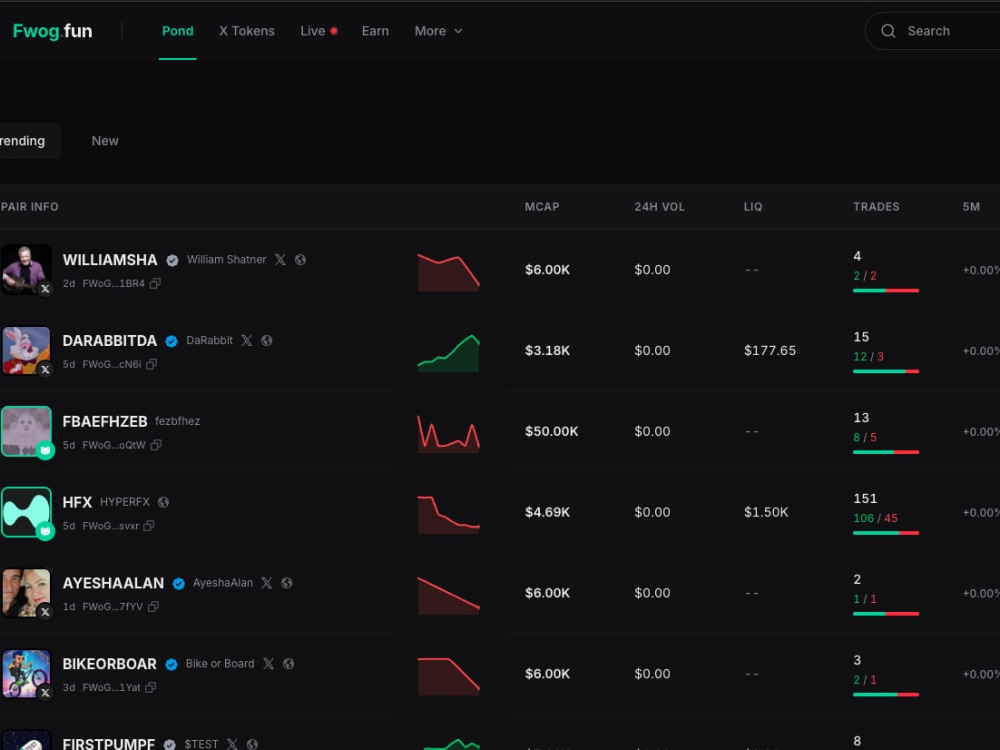
Task: Open Bike or Board X profile icon
Action: (268, 664)
